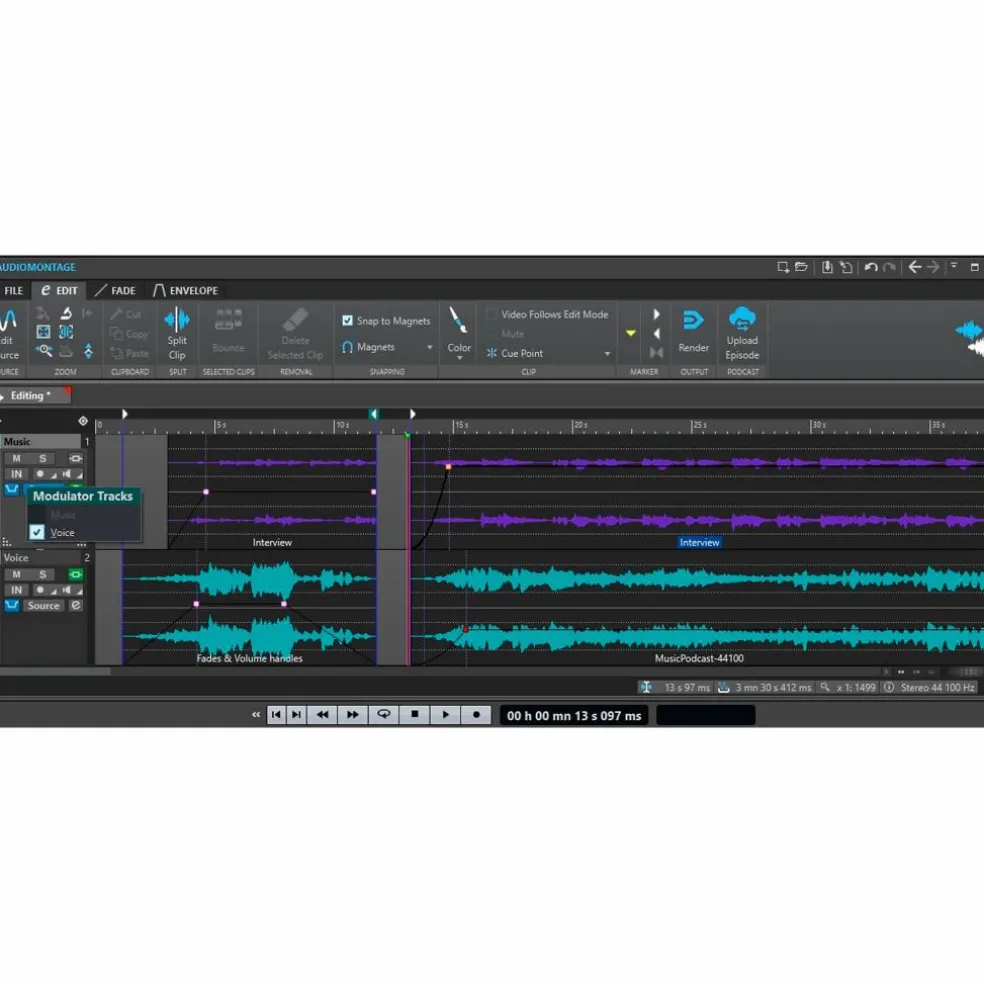Click the record button in transport
This screenshot has width=984, height=984.
pos(476,715)
